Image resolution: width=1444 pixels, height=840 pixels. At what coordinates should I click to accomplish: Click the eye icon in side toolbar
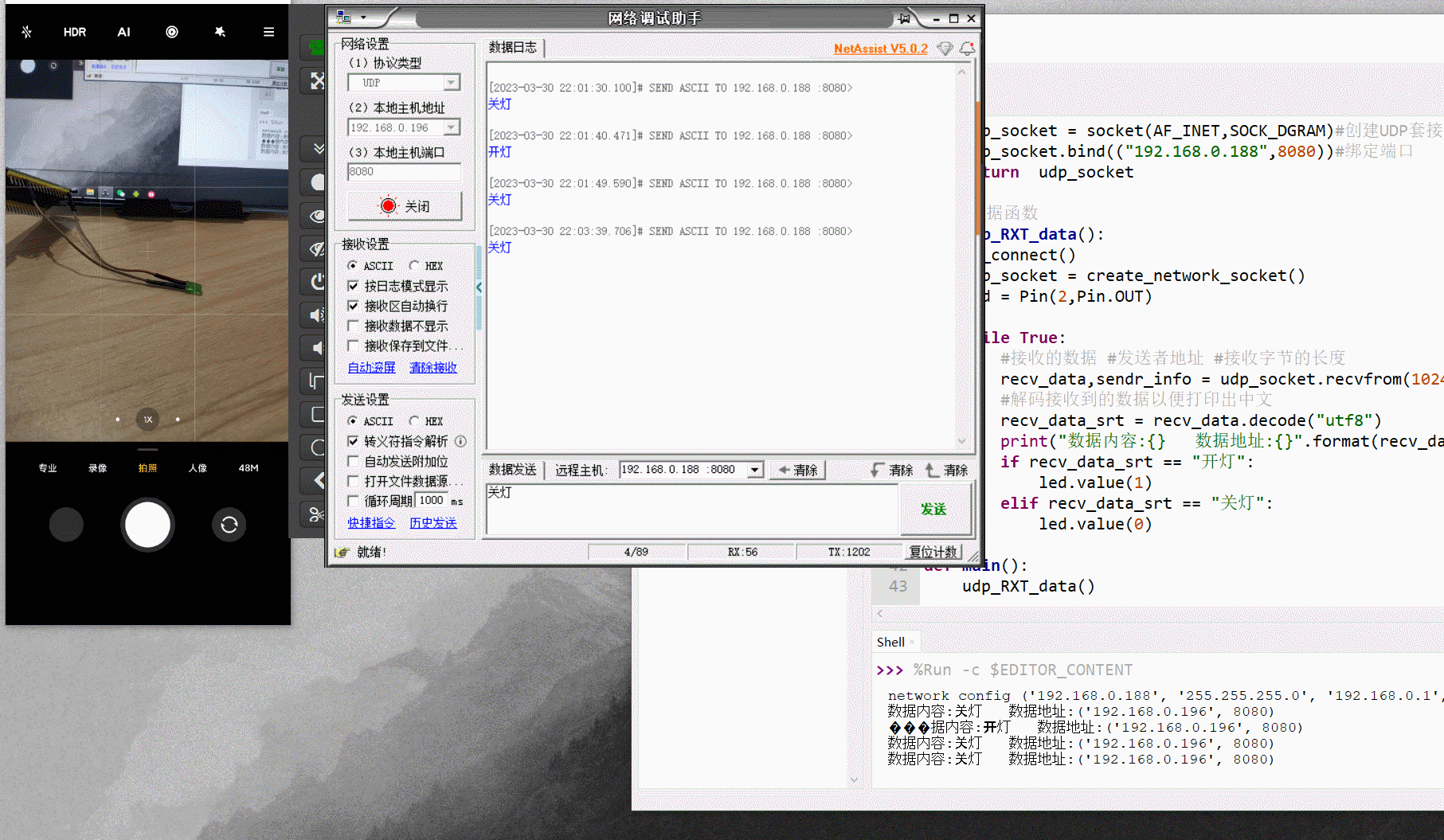317,216
